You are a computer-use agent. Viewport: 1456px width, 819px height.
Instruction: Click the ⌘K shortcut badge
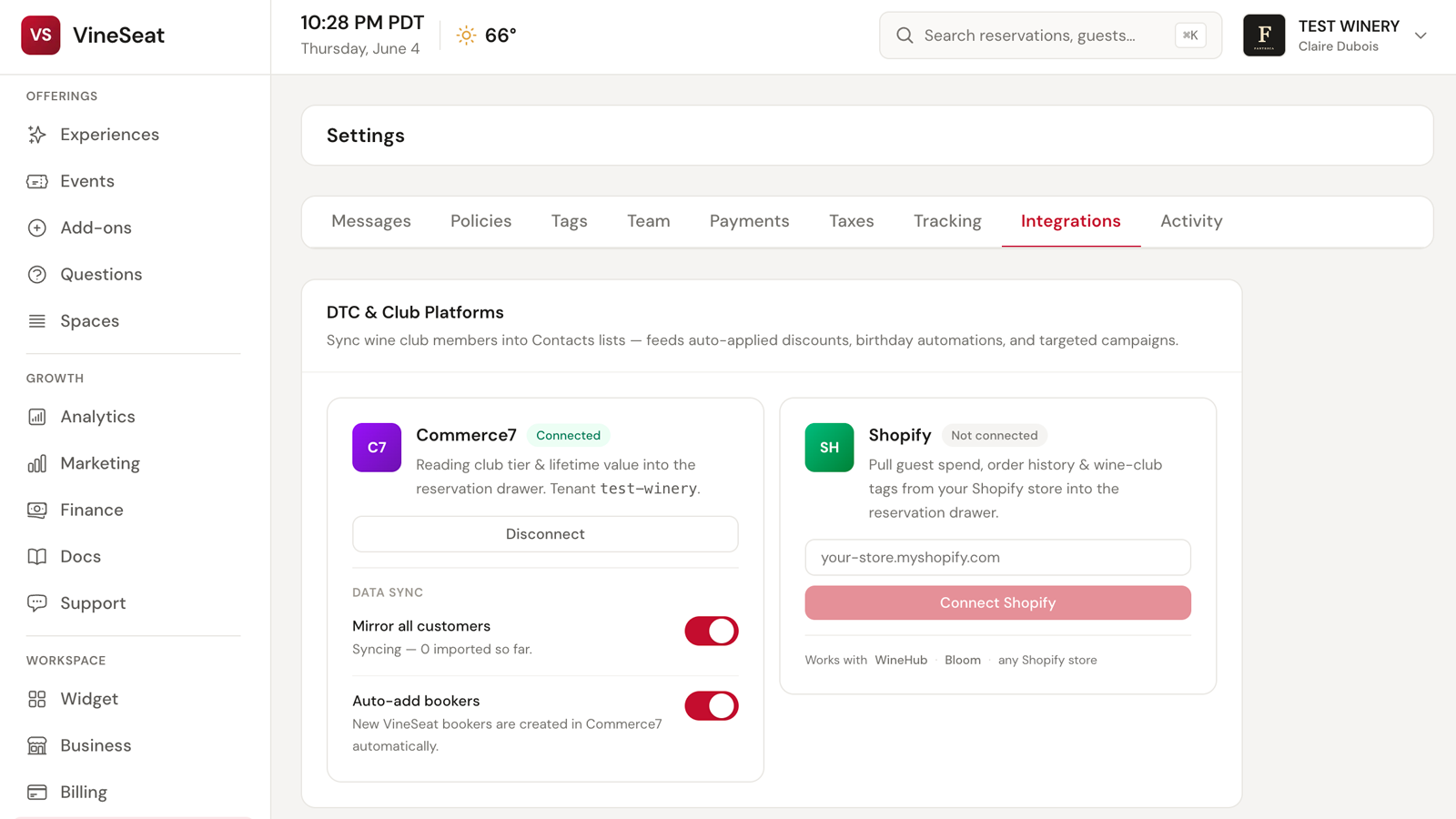tap(1190, 35)
